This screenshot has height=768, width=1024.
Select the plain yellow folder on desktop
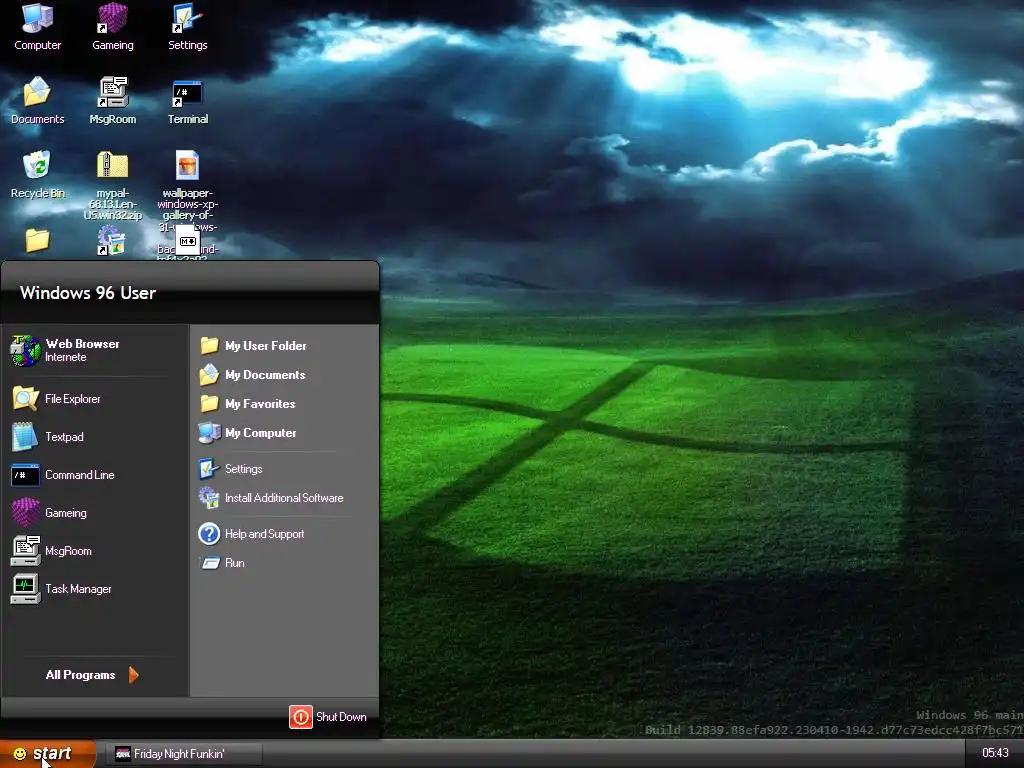pos(37,240)
